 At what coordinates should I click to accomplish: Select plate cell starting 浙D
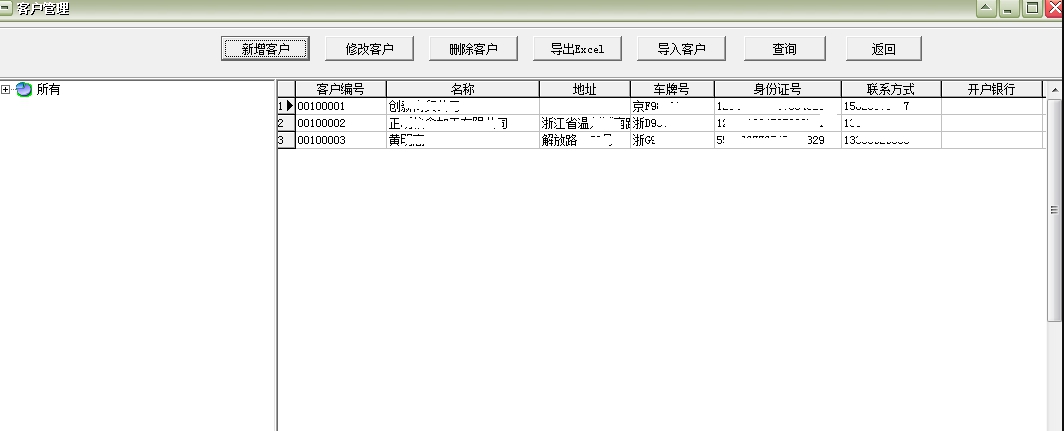pyautogui.click(x=672, y=123)
